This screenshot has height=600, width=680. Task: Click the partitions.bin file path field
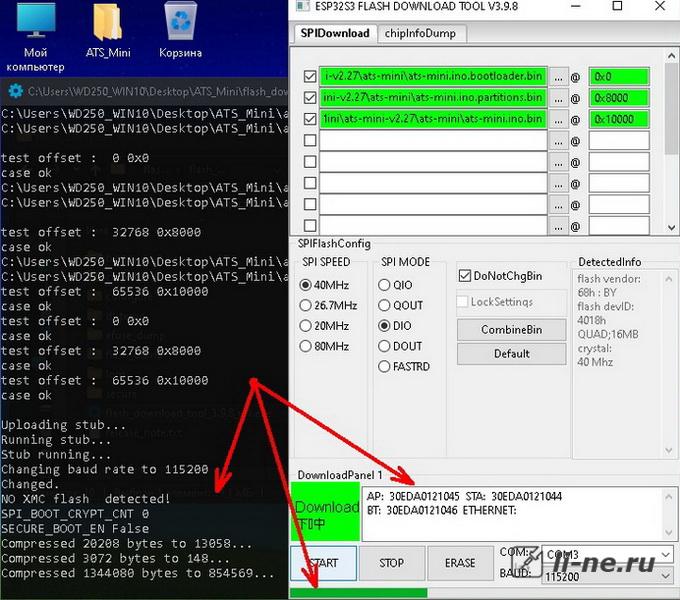pyautogui.click(x=433, y=98)
